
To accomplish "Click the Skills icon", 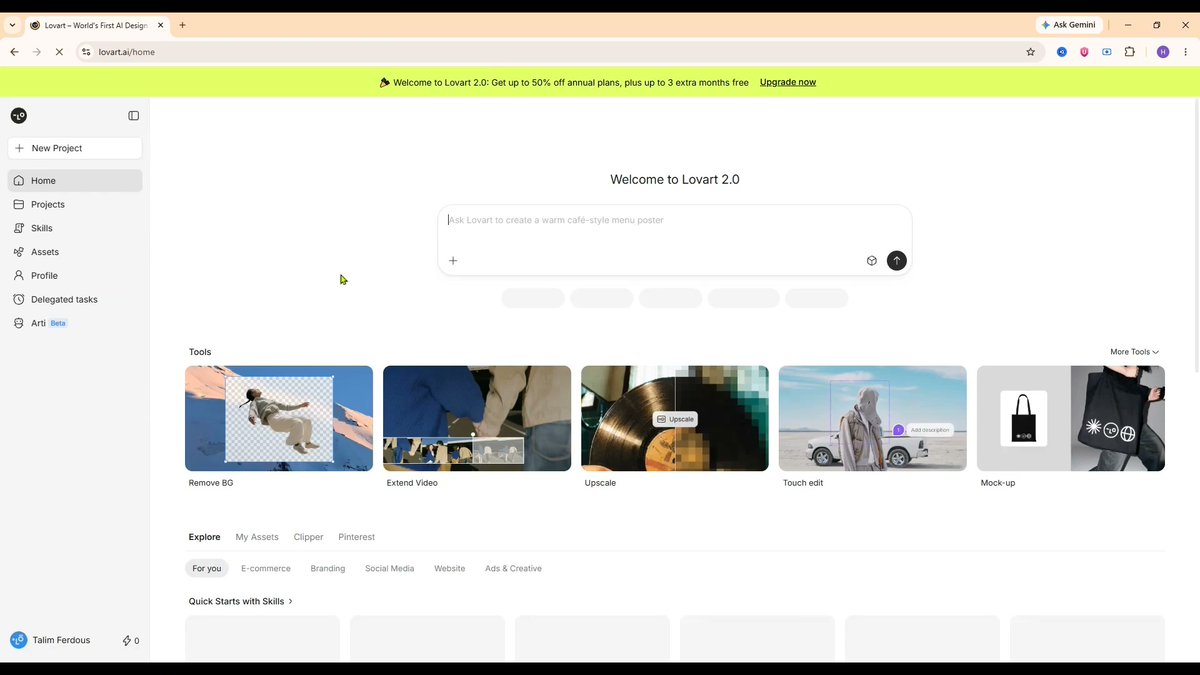I will 19,228.
